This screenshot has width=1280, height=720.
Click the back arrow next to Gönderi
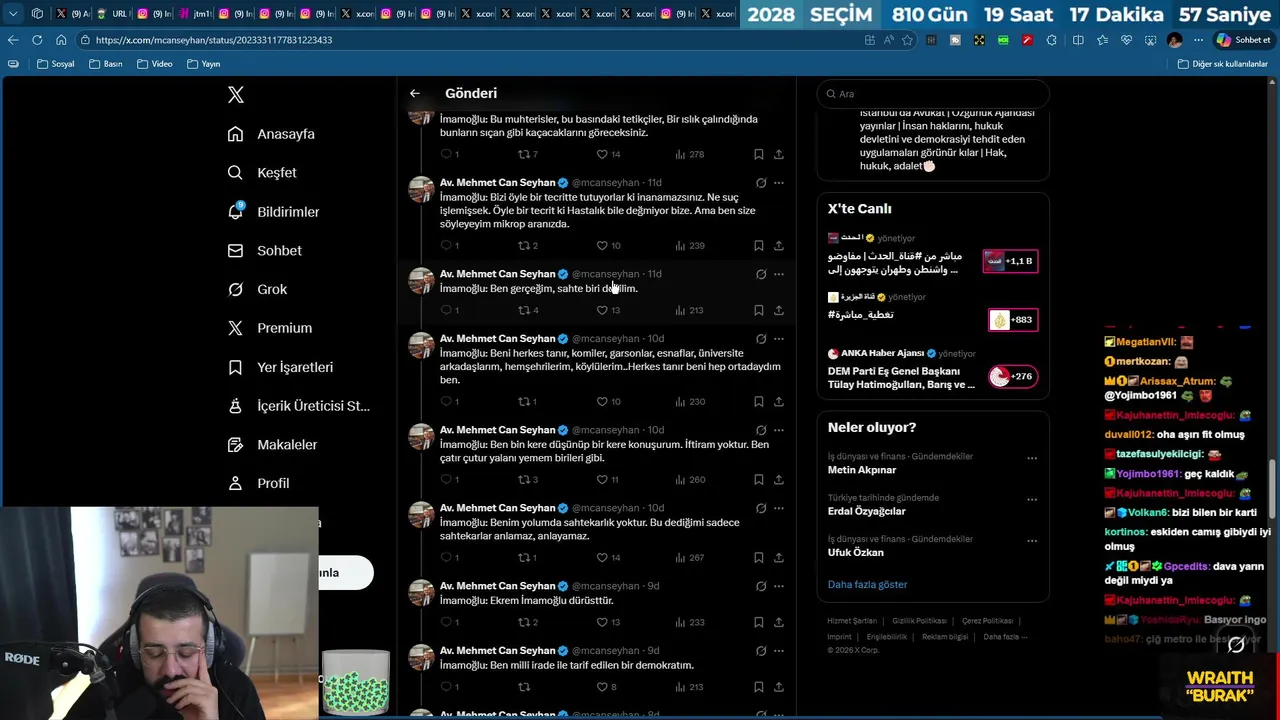tap(414, 93)
